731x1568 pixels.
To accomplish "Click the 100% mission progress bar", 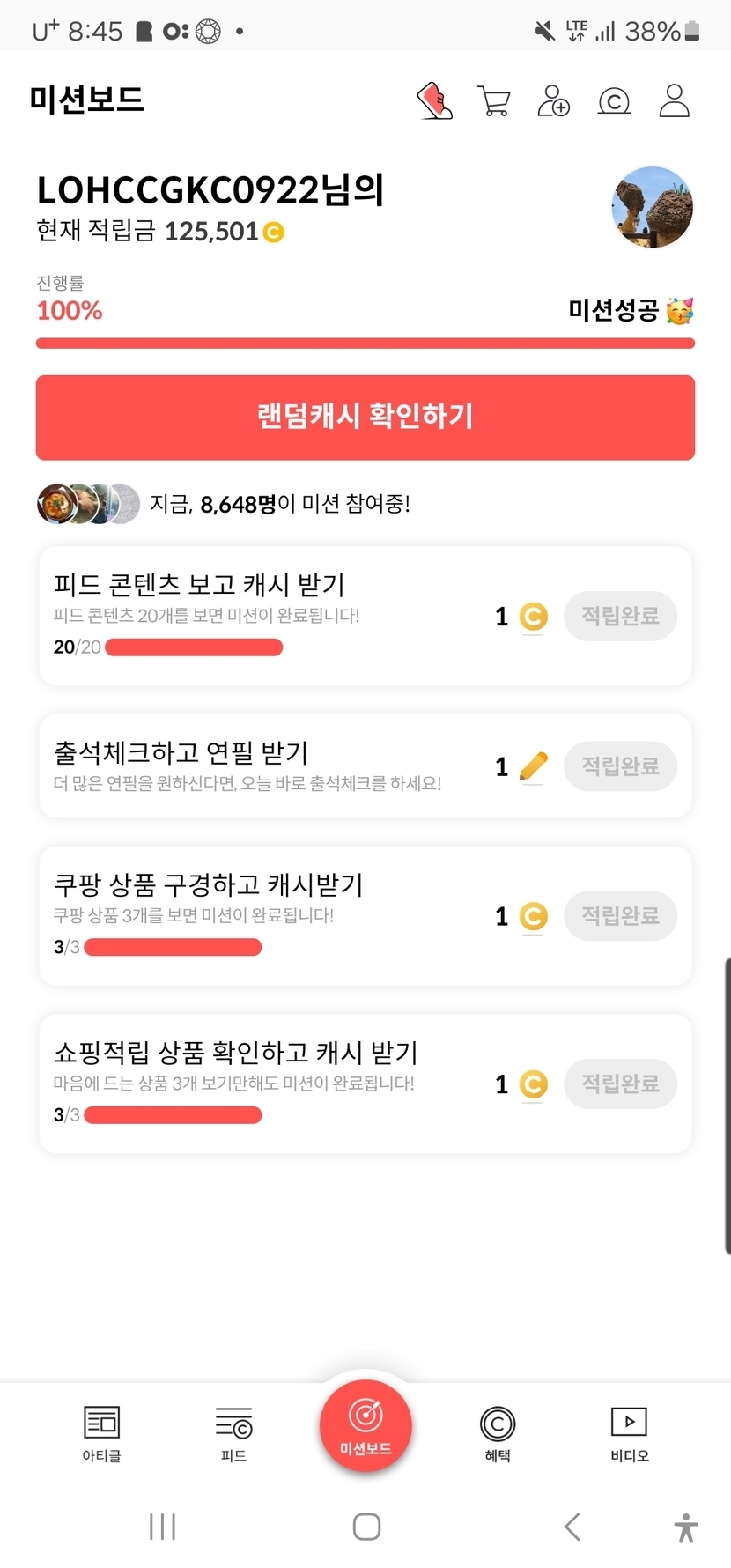I will tap(365, 344).
